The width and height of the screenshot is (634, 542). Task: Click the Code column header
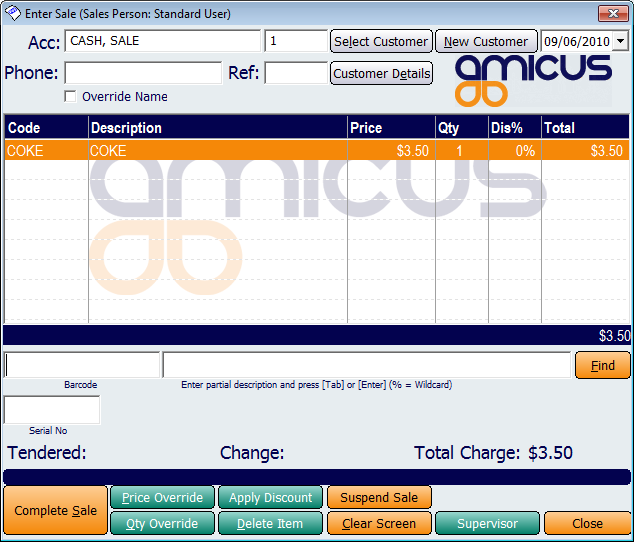tap(46, 128)
